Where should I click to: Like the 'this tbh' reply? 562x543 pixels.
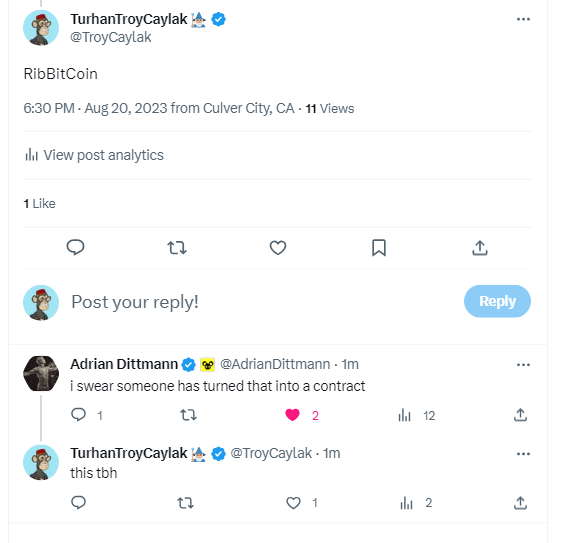pyautogui.click(x=293, y=503)
